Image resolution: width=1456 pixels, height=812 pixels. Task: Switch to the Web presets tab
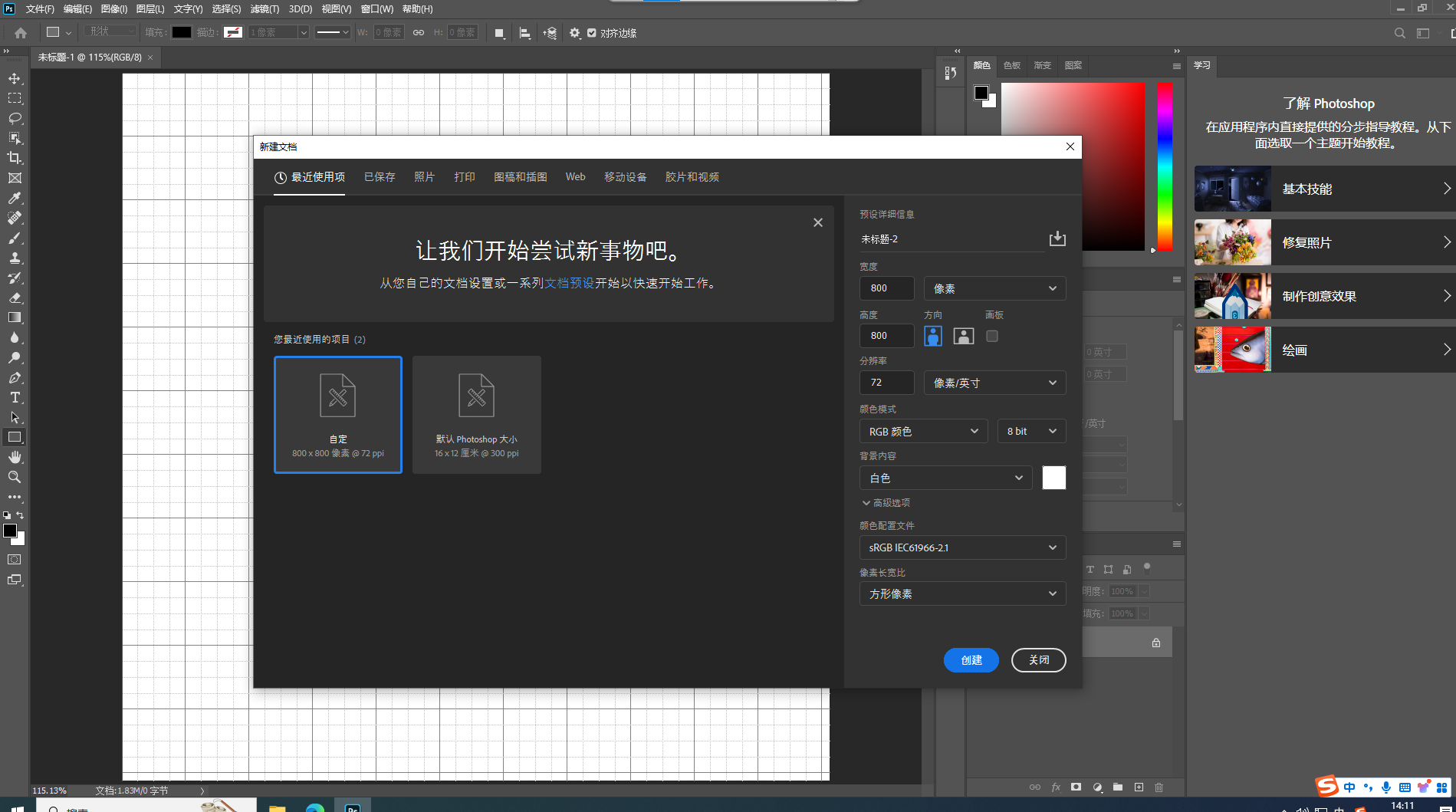point(575,177)
